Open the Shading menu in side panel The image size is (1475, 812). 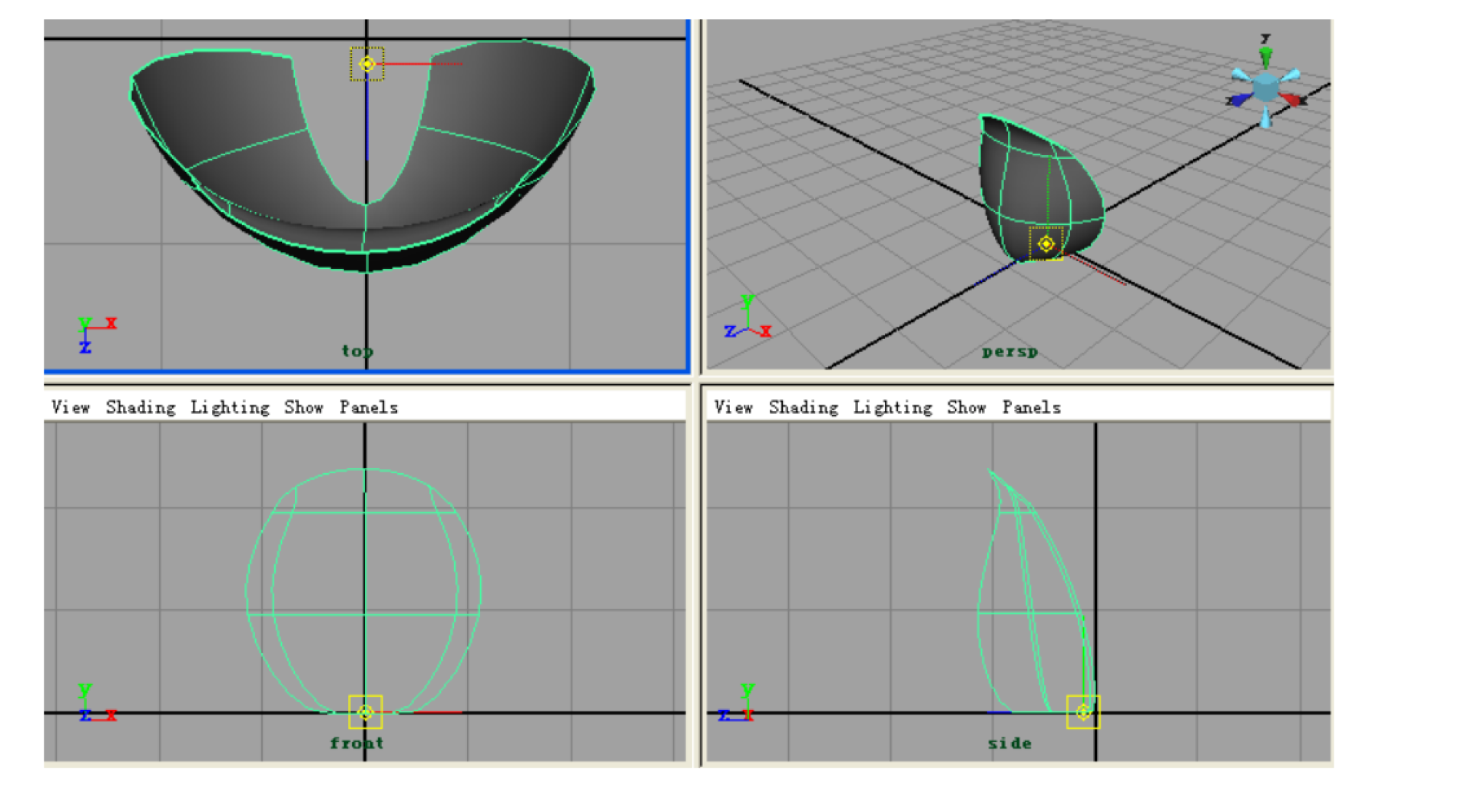(x=803, y=407)
